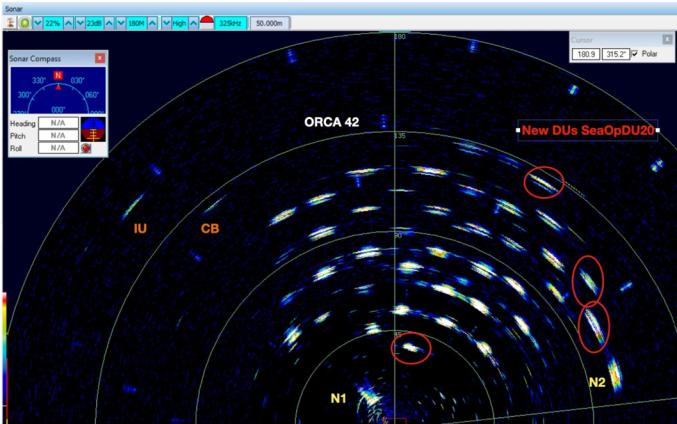677x424 pixels.
Task: Click the green status indicator button
Action: coord(25,23)
